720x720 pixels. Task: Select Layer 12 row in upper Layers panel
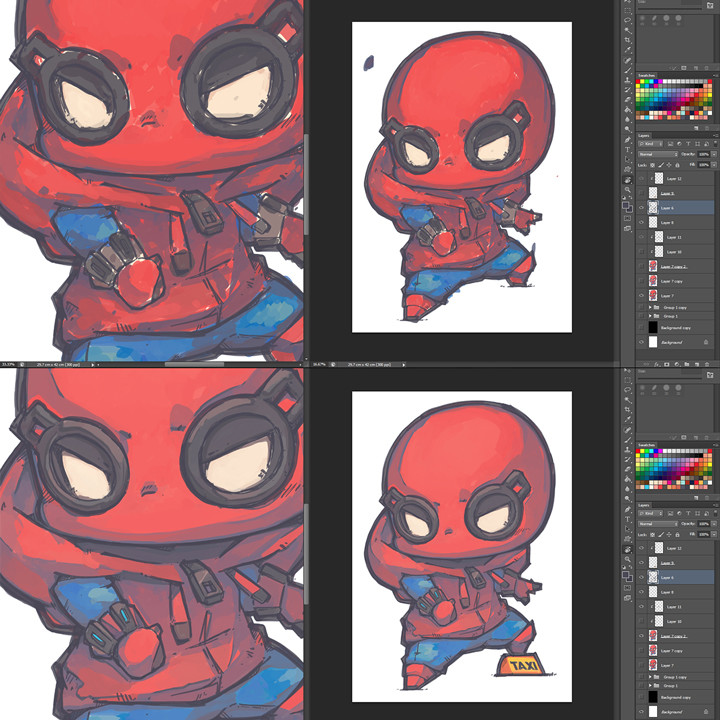[x=675, y=179]
